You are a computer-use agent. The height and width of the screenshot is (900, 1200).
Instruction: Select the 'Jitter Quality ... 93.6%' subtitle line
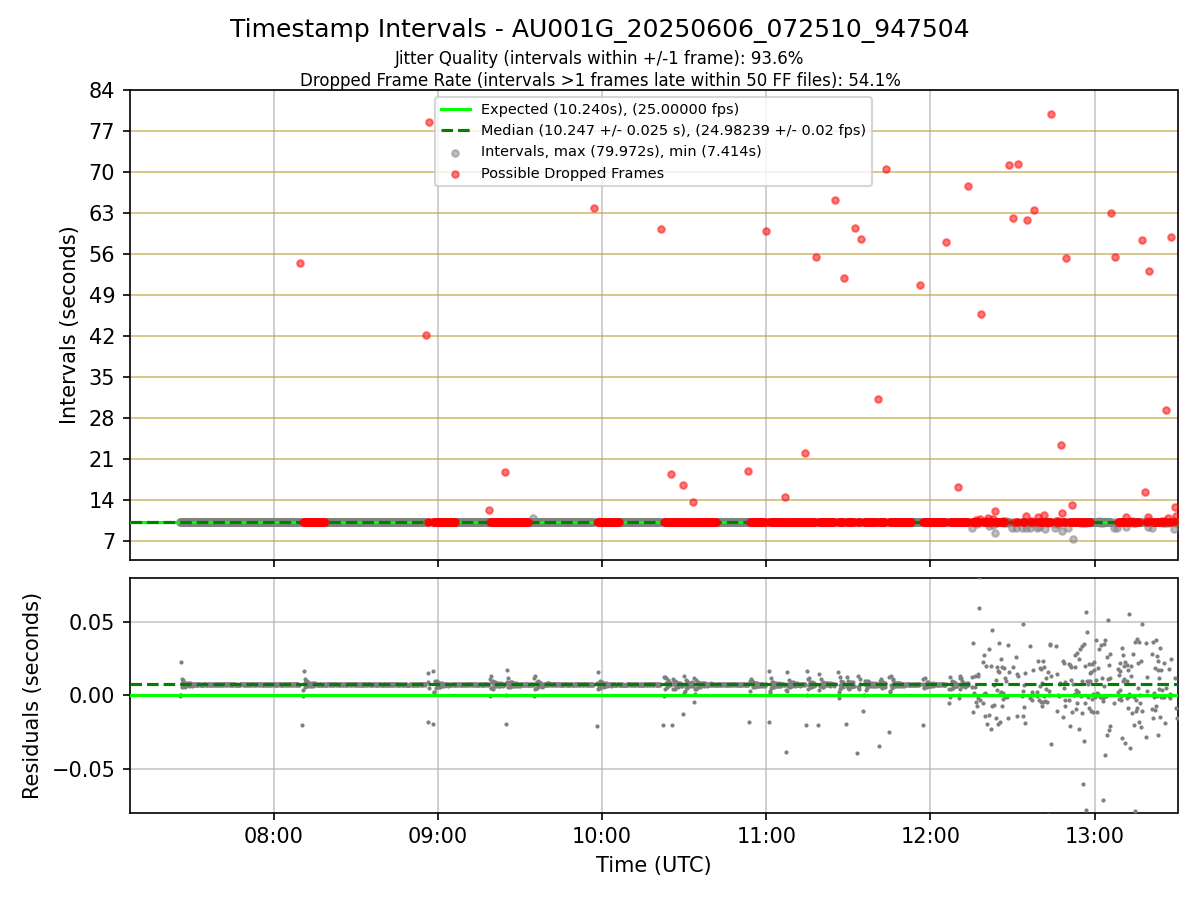click(599, 58)
